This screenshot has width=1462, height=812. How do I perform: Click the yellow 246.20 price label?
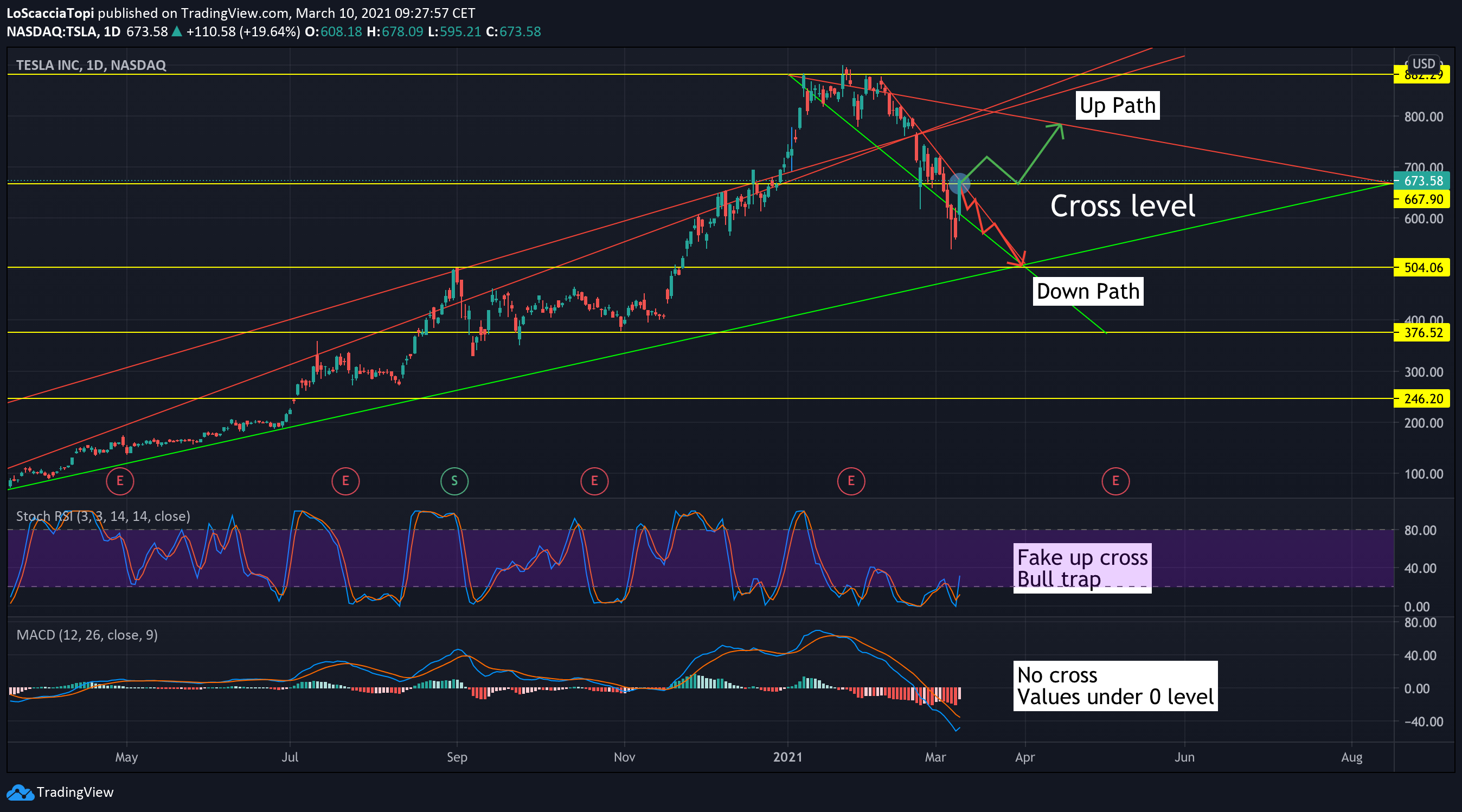1422,399
